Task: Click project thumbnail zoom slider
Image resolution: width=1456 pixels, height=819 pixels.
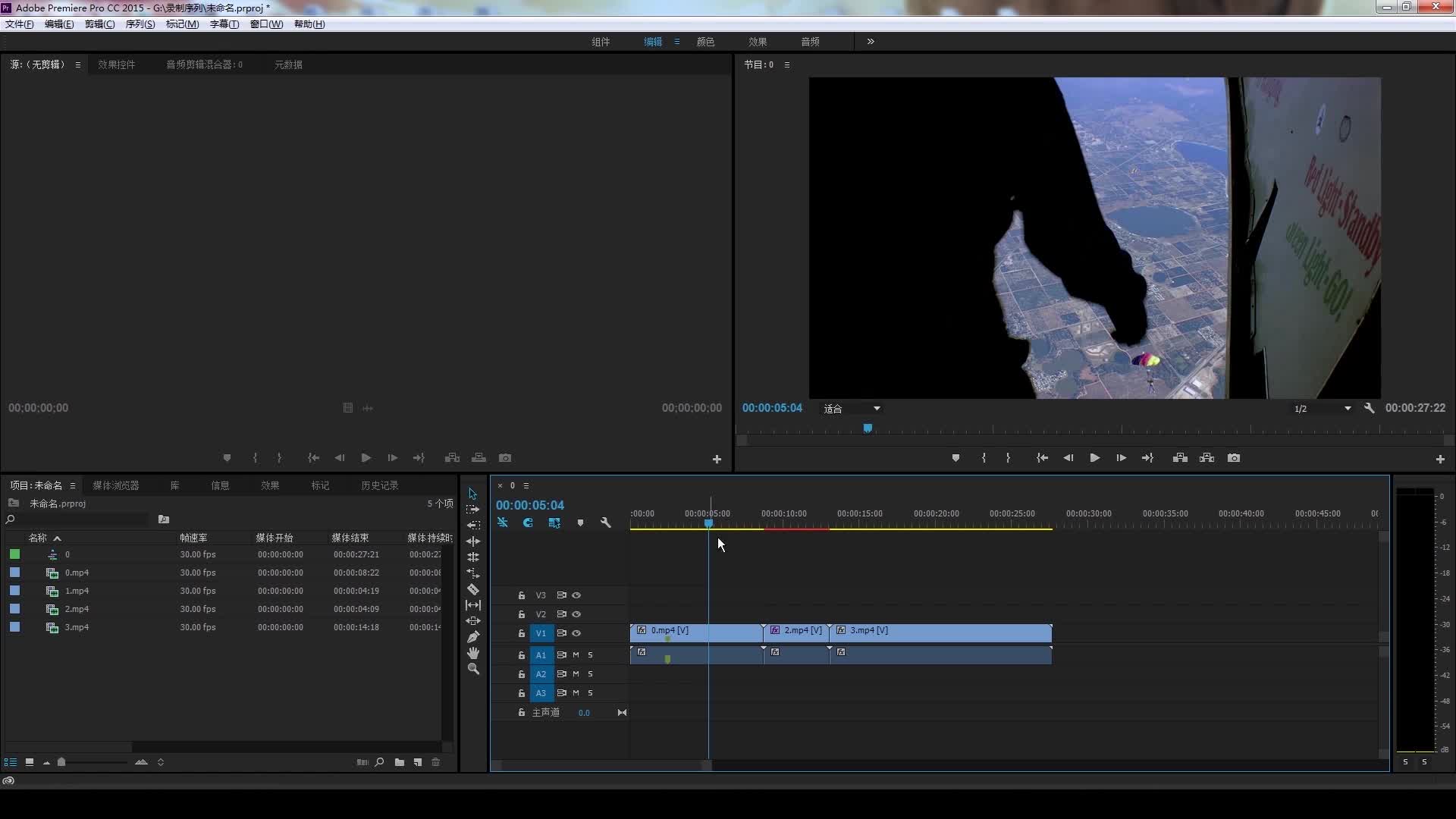Action: point(61,762)
